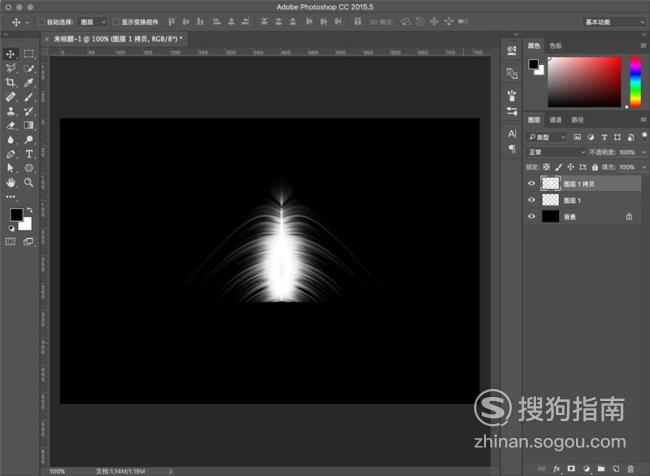
Task: Open the workspace switcher 基本功能 dropdown
Action: (614, 22)
